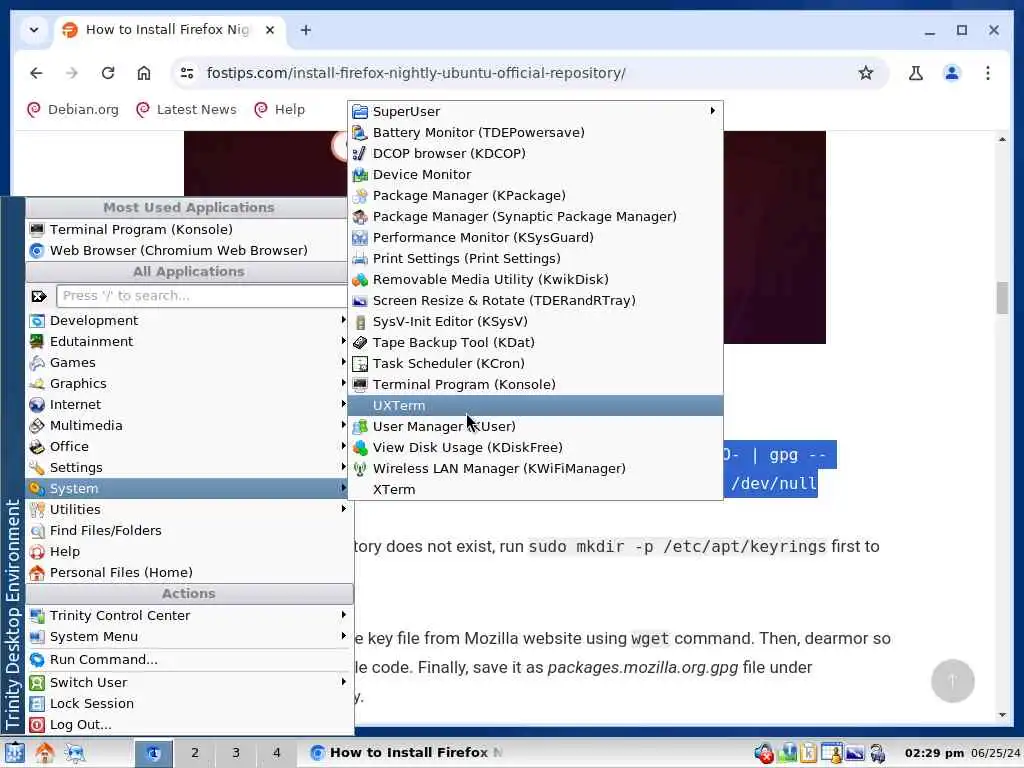Viewport: 1024px width, 768px height.
Task: Open Personal Files (Home)
Action: 189,572
